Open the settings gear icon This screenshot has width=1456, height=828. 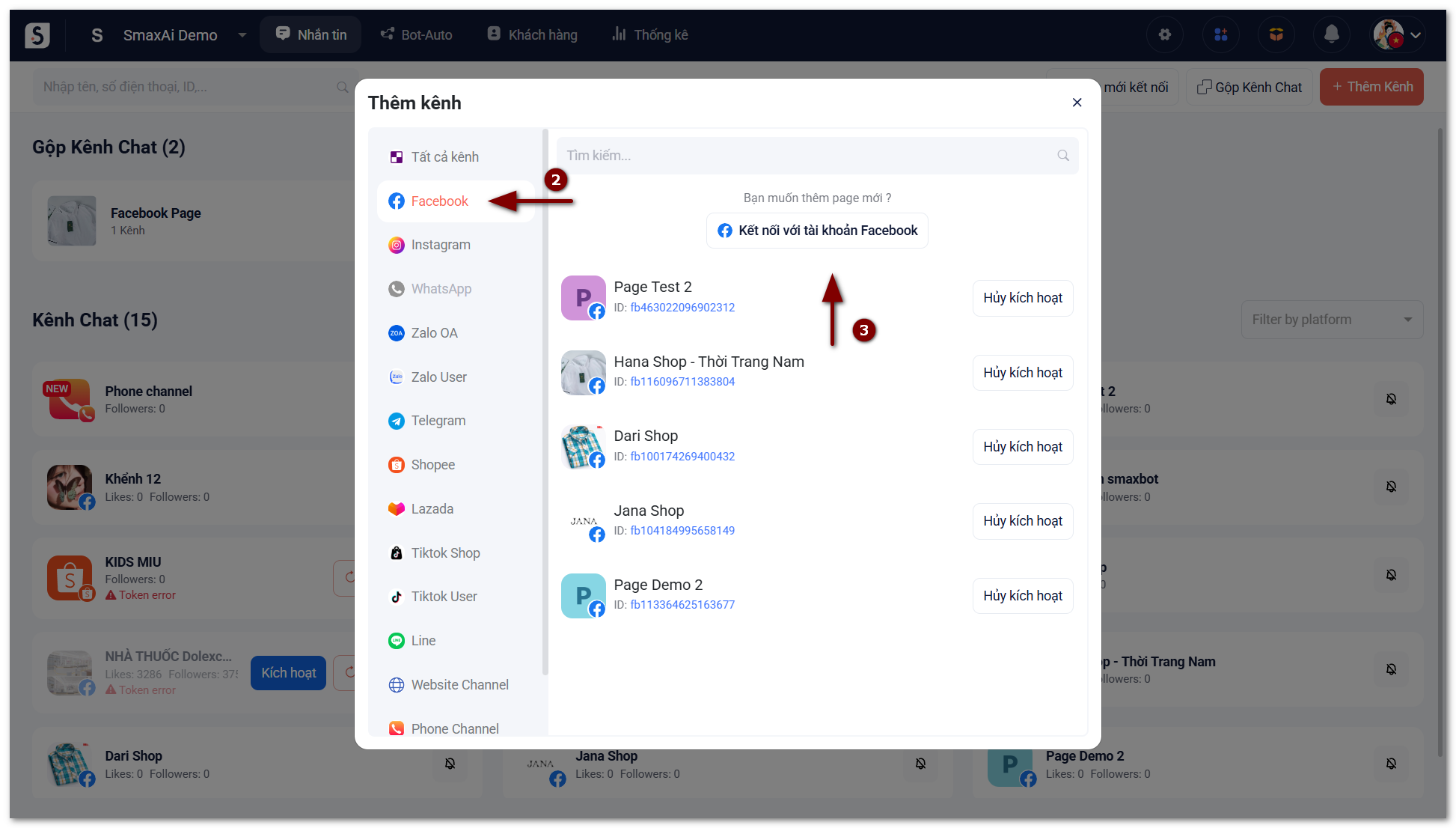pos(1164,34)
